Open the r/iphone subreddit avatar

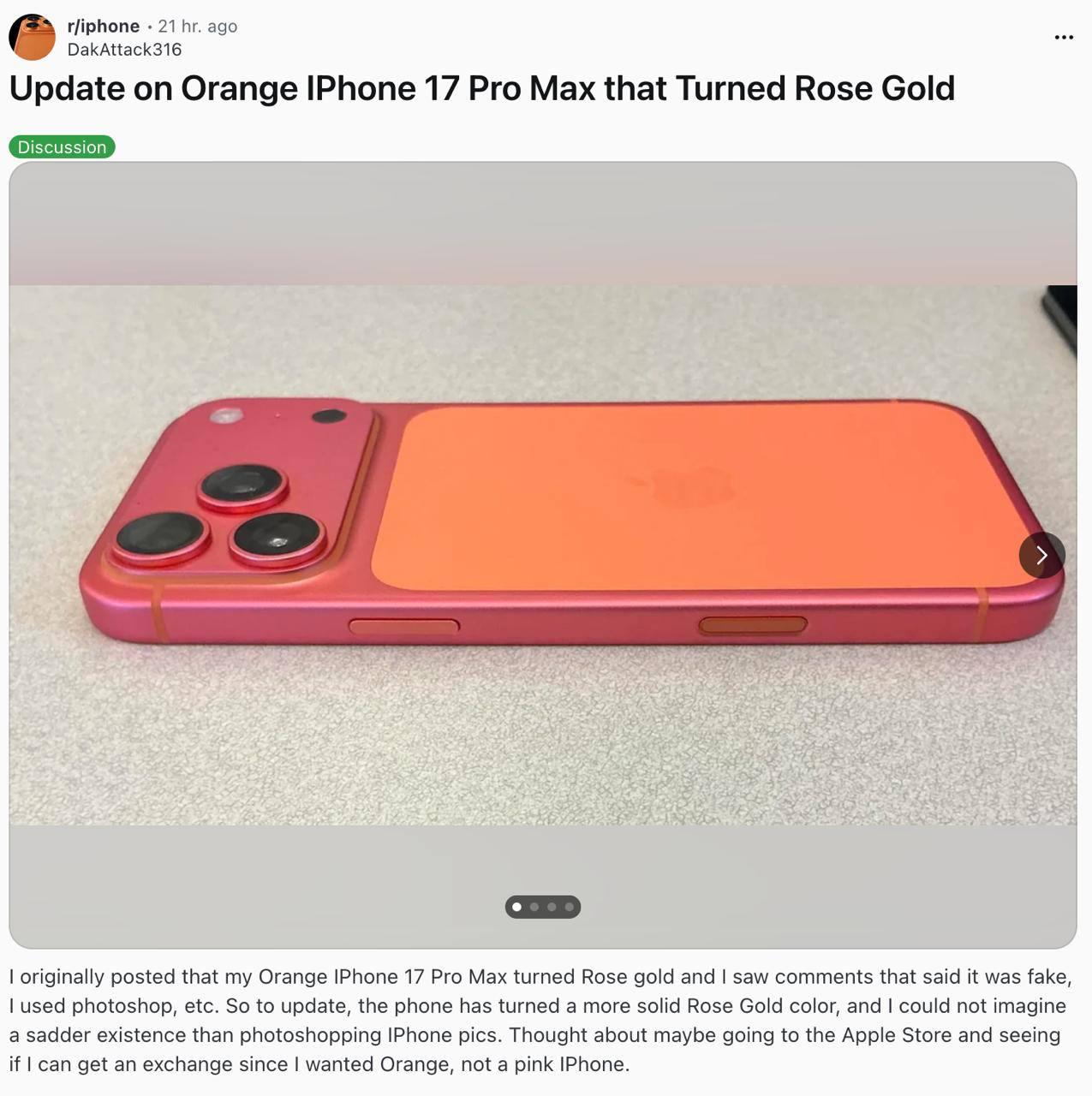[x=32, y=37]
